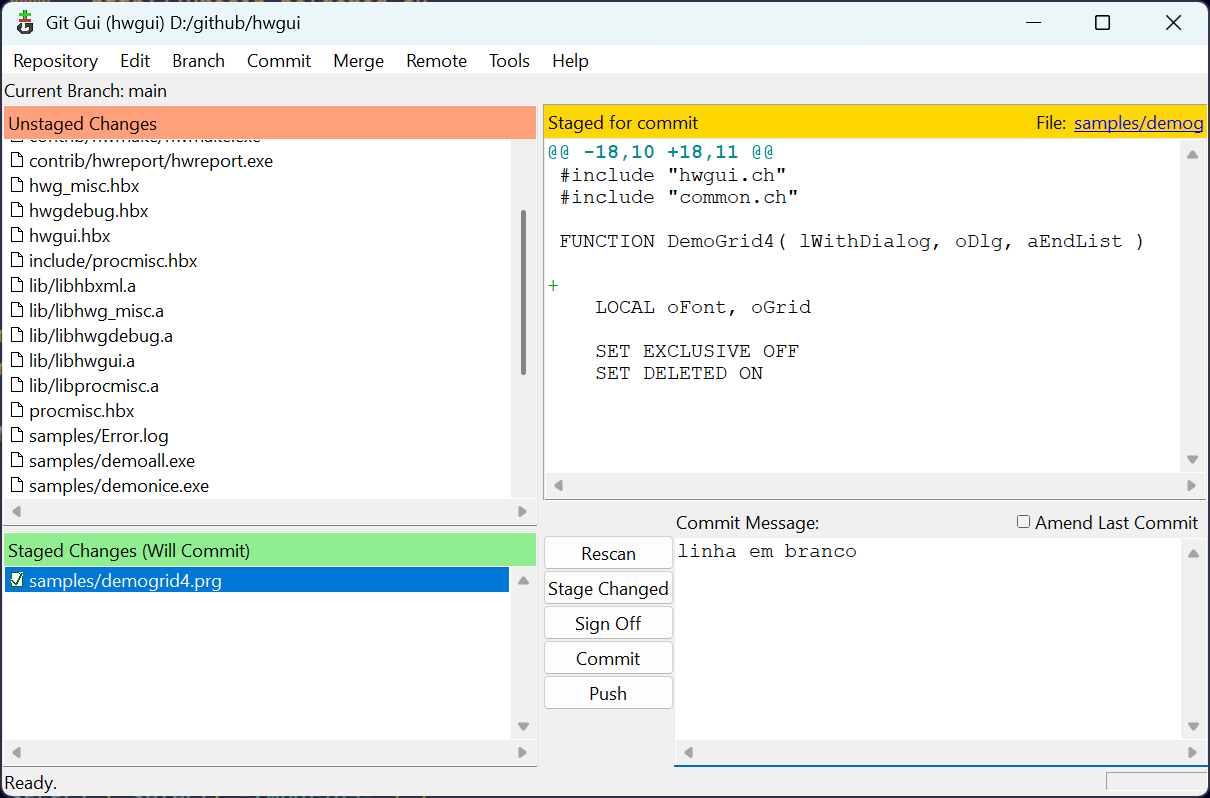The width and height of the screenshot is (1210, 798).
Task: Select lib/libhwgui.a in the unstaged list
Action: pos(82,361)
